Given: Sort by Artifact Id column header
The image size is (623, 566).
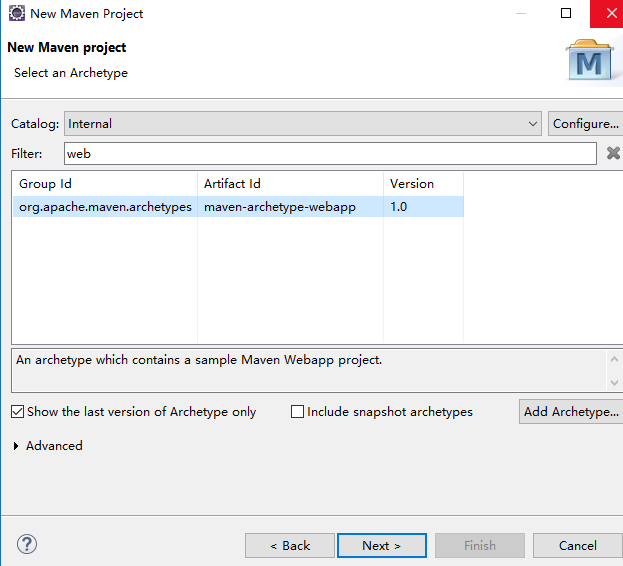Looking at the screenshot, I should [290, 184].
